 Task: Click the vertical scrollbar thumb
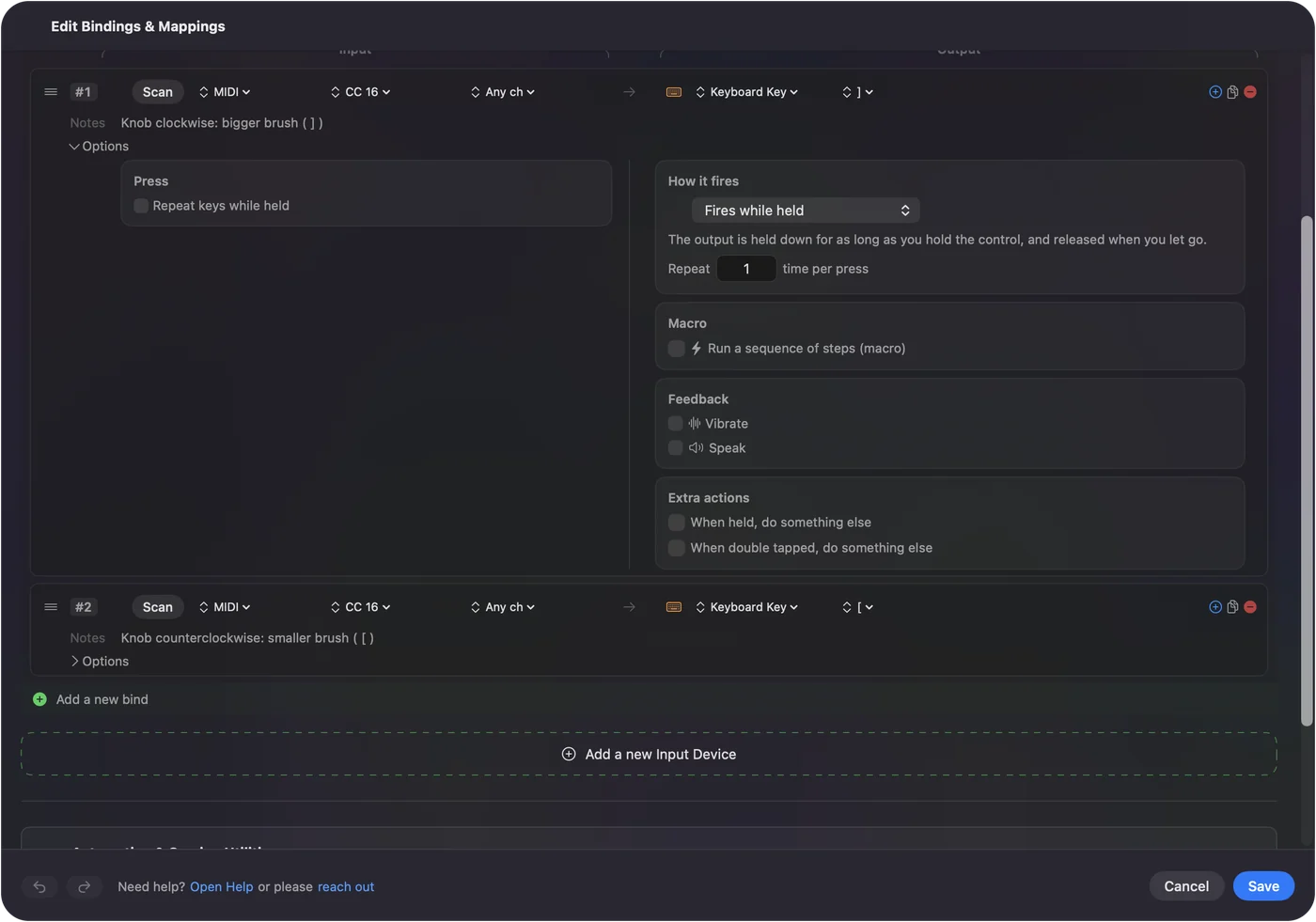[1307, 471]
